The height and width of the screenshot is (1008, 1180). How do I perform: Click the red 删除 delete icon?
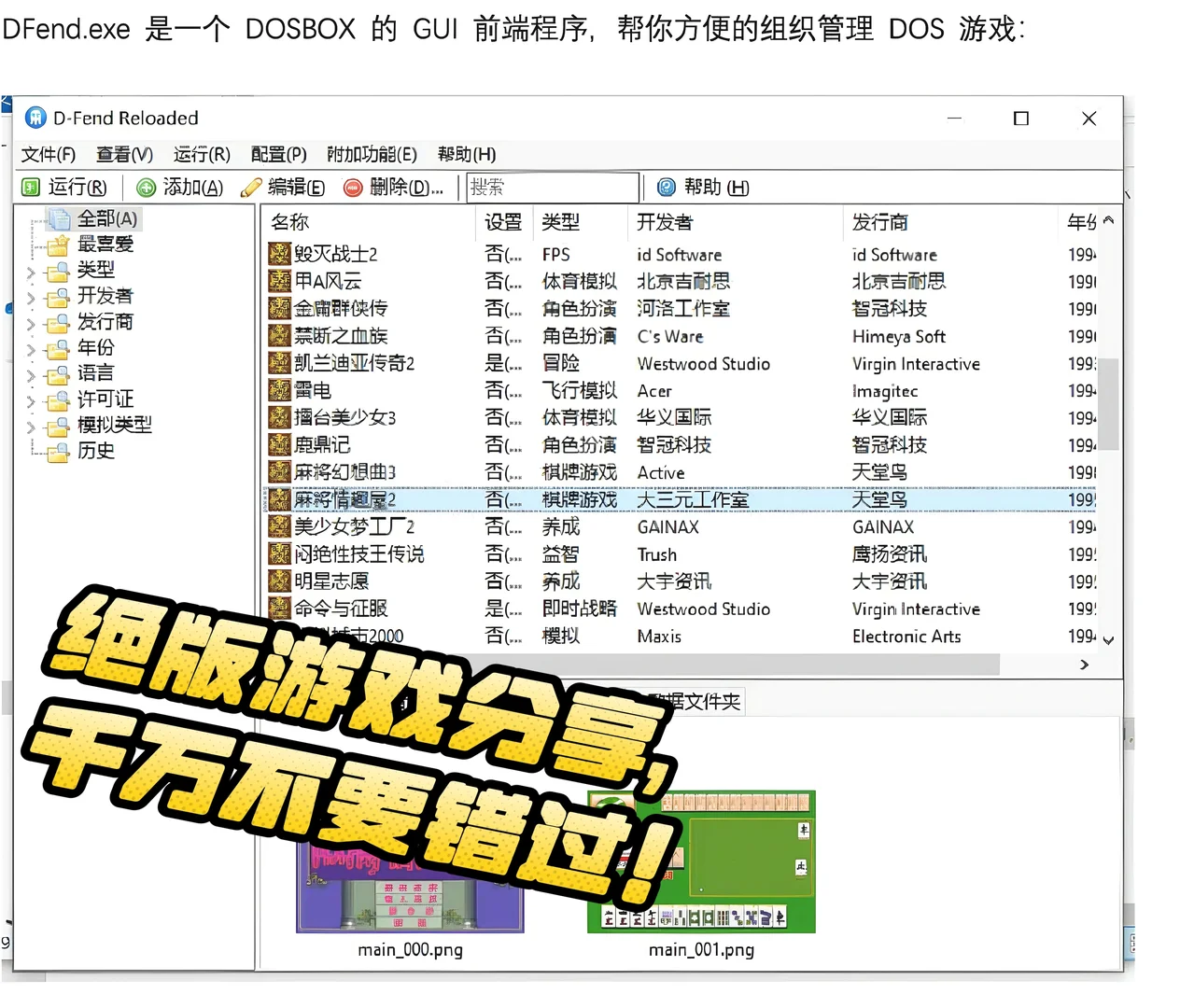[352, 188]
